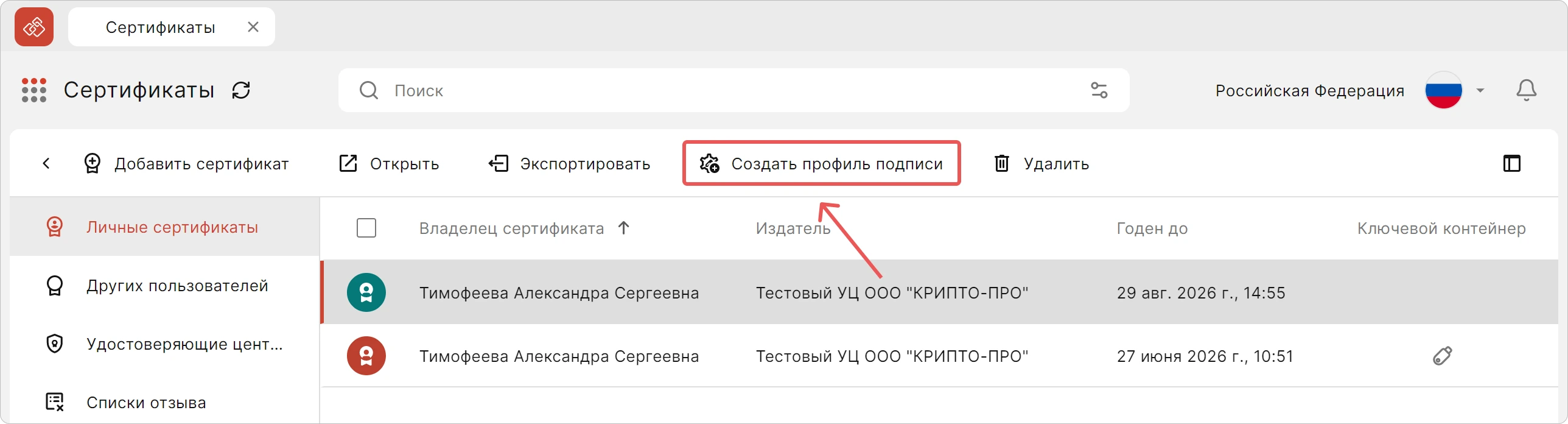Collapse sidebar with back chevron
This screenshot has height=424, width=1568.
(46, 163)
